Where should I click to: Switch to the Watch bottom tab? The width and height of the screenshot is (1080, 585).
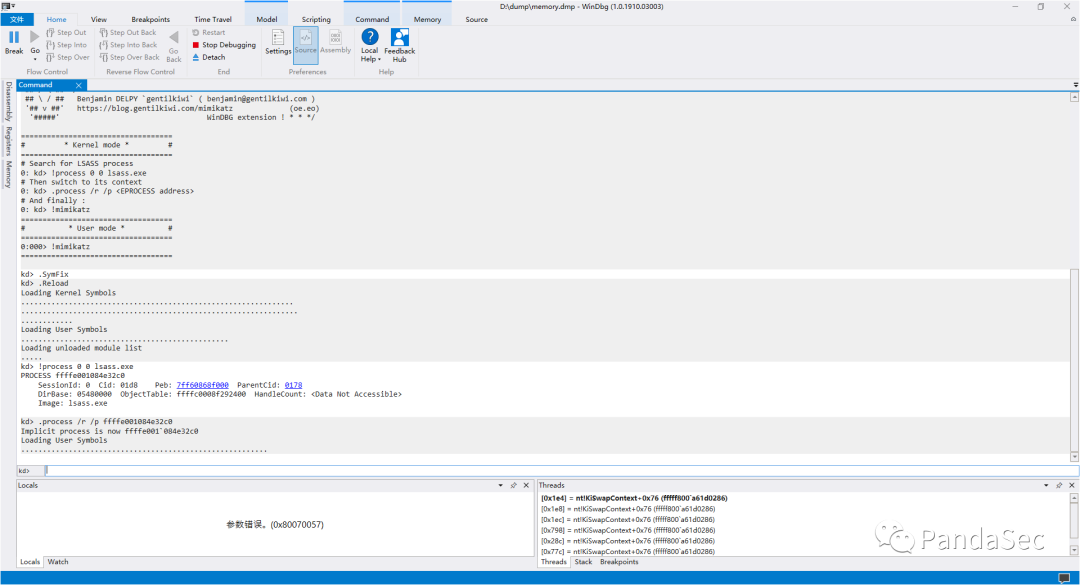click(58, 562)
